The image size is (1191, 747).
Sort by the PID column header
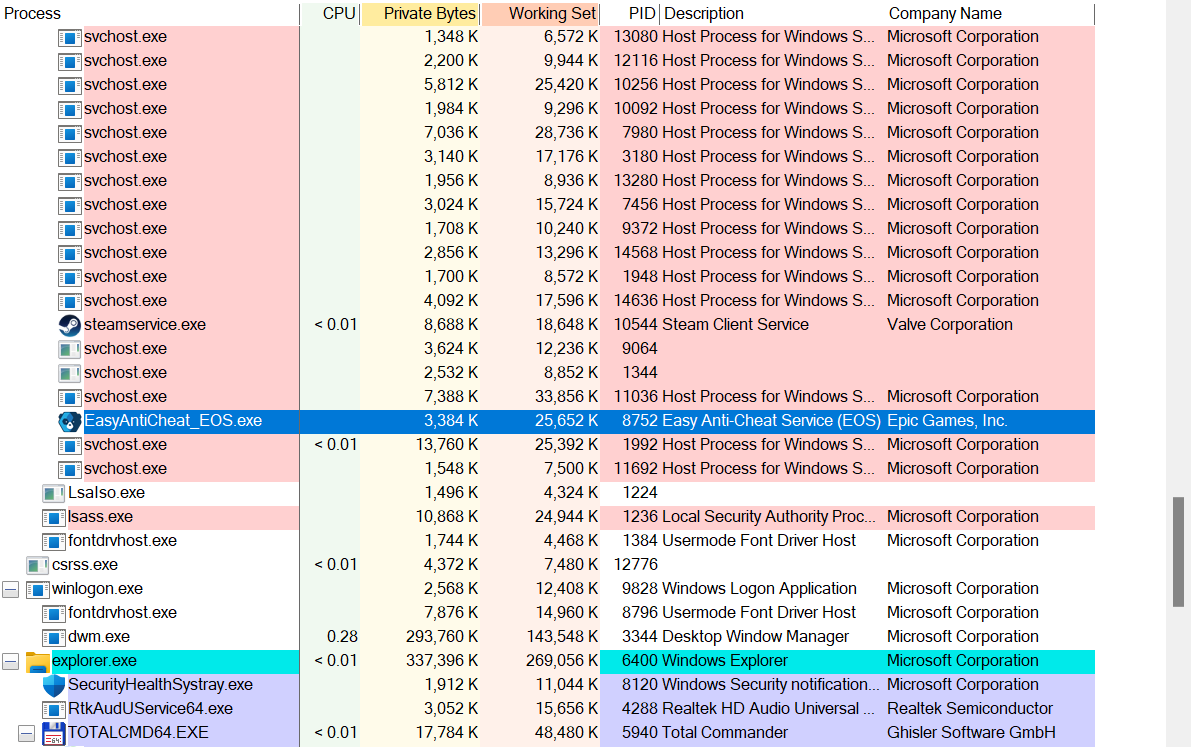(630, 14)
